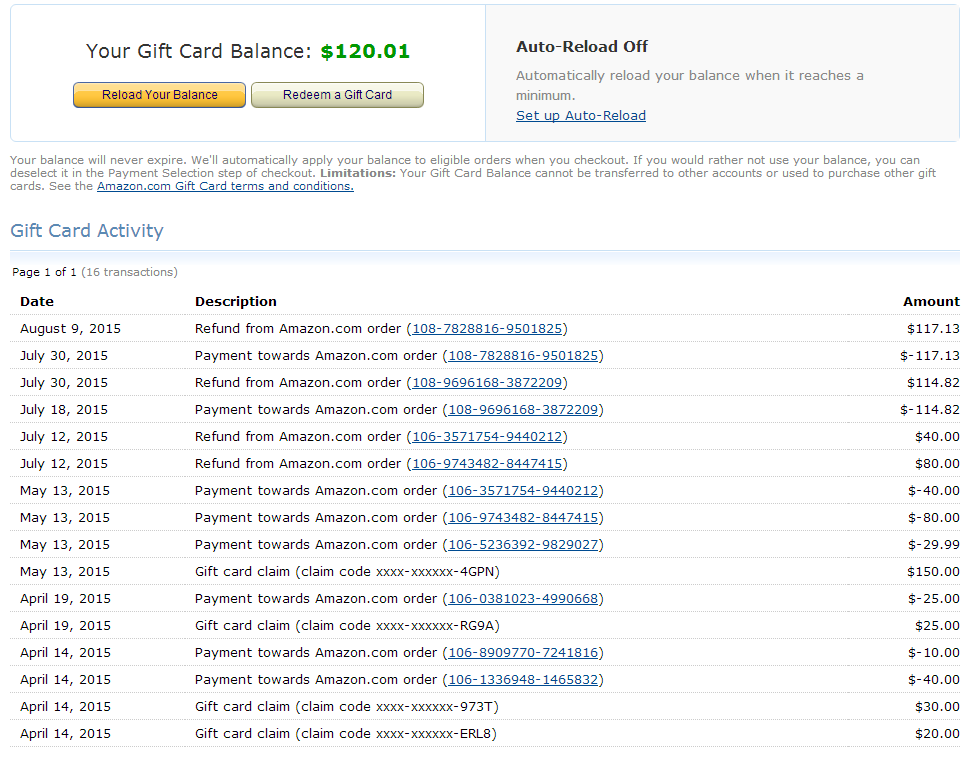Open order 106-0381023-4990668 link

[x=523, y=599]
